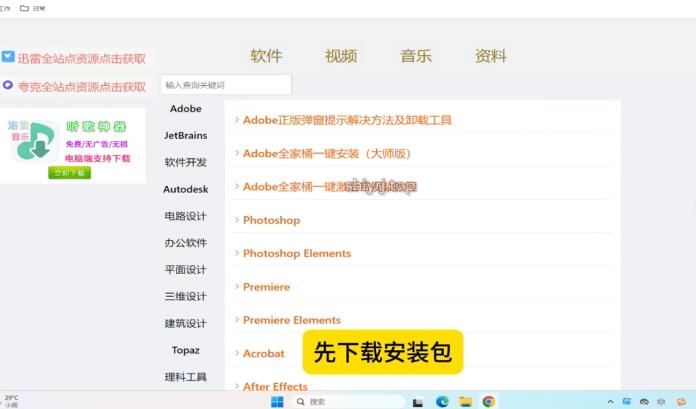Show hidden system tray icons
This screenshot has width=696, height=409.
coord(610,401)
